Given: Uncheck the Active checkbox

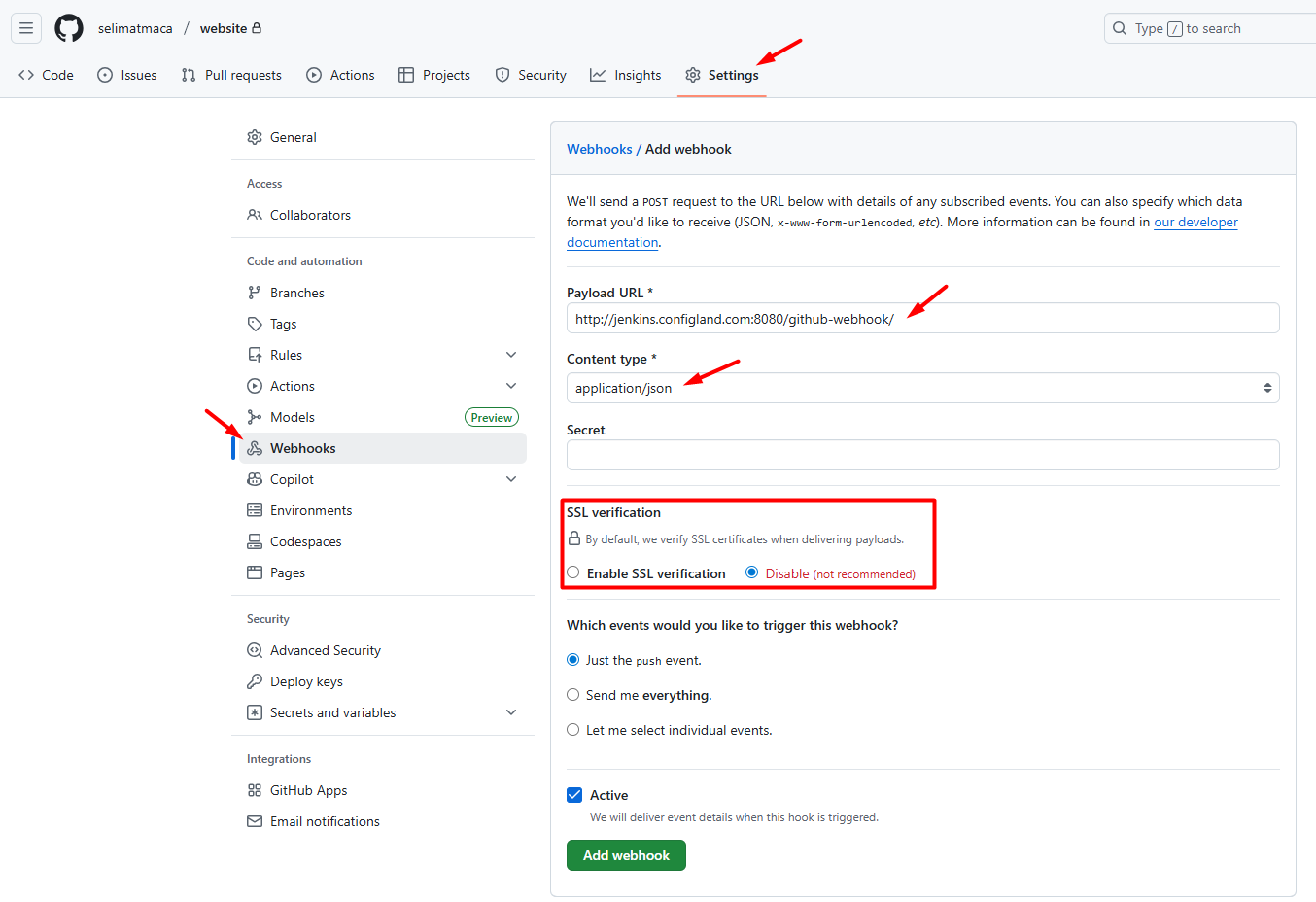Looking at the screenshot, I should click(574, 795).
